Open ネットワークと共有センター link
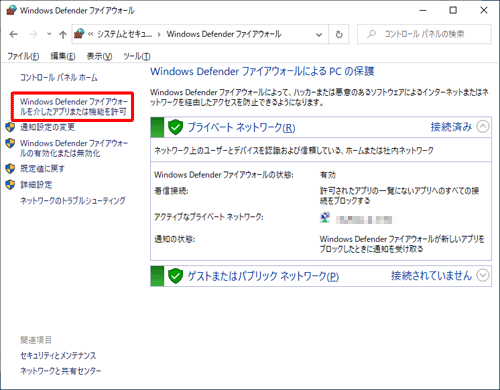The height and width of the screenshot is (390, 500). pyautogui.click(x=60, y=371)
